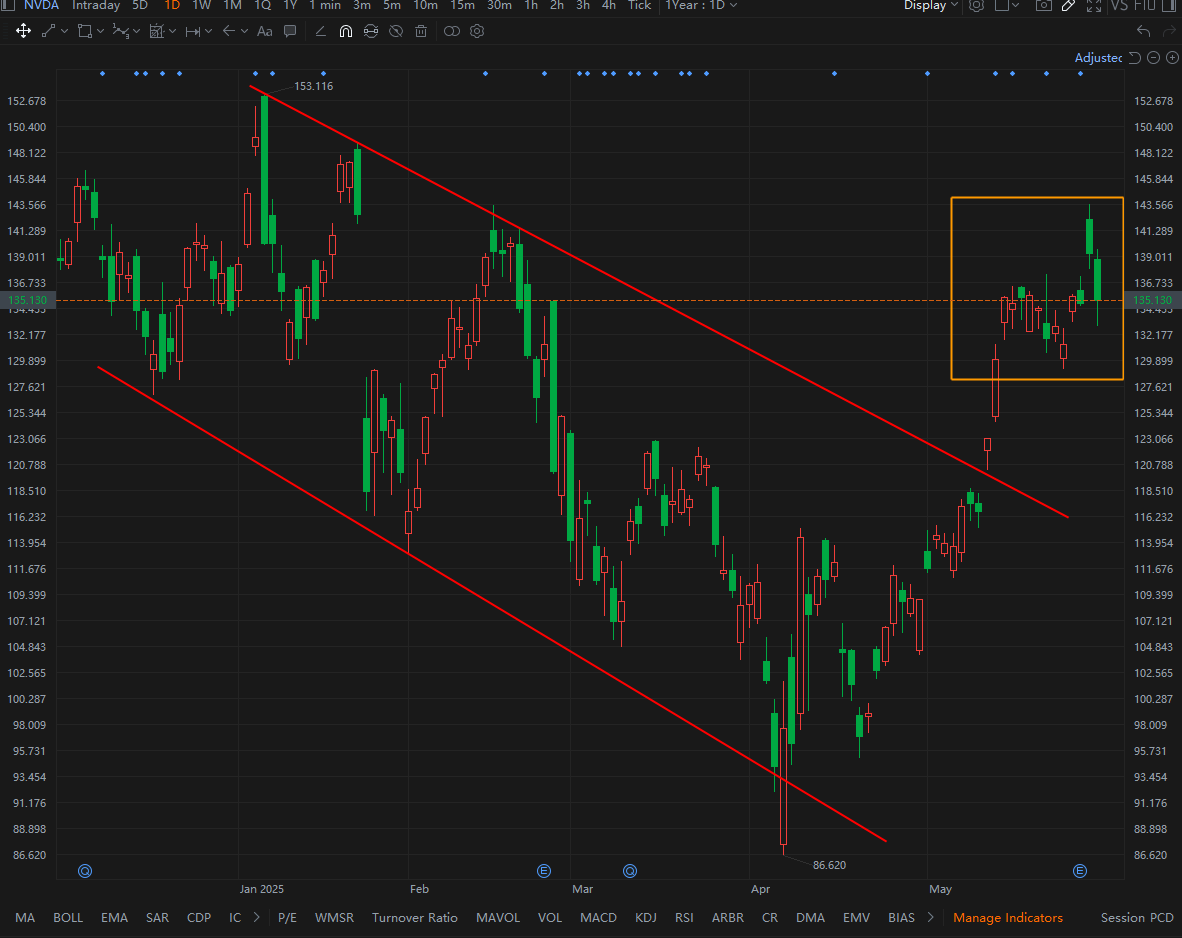Select the 1W weekly timeframe

point(201,5)
